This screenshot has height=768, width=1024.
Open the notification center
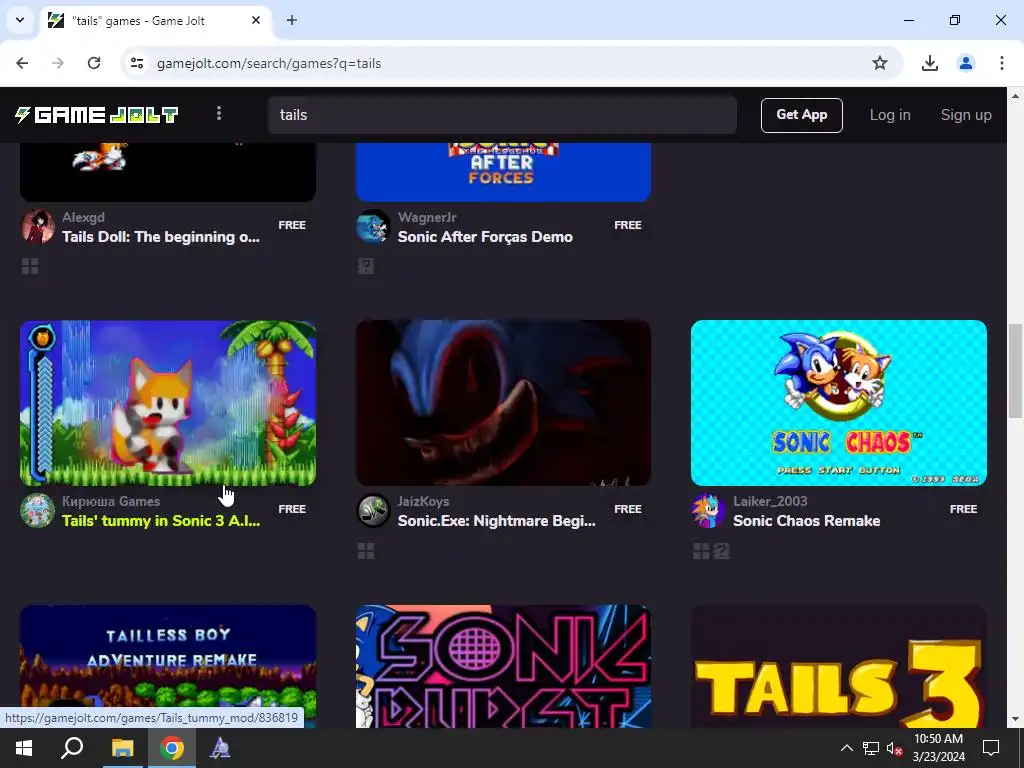(991, 748)
